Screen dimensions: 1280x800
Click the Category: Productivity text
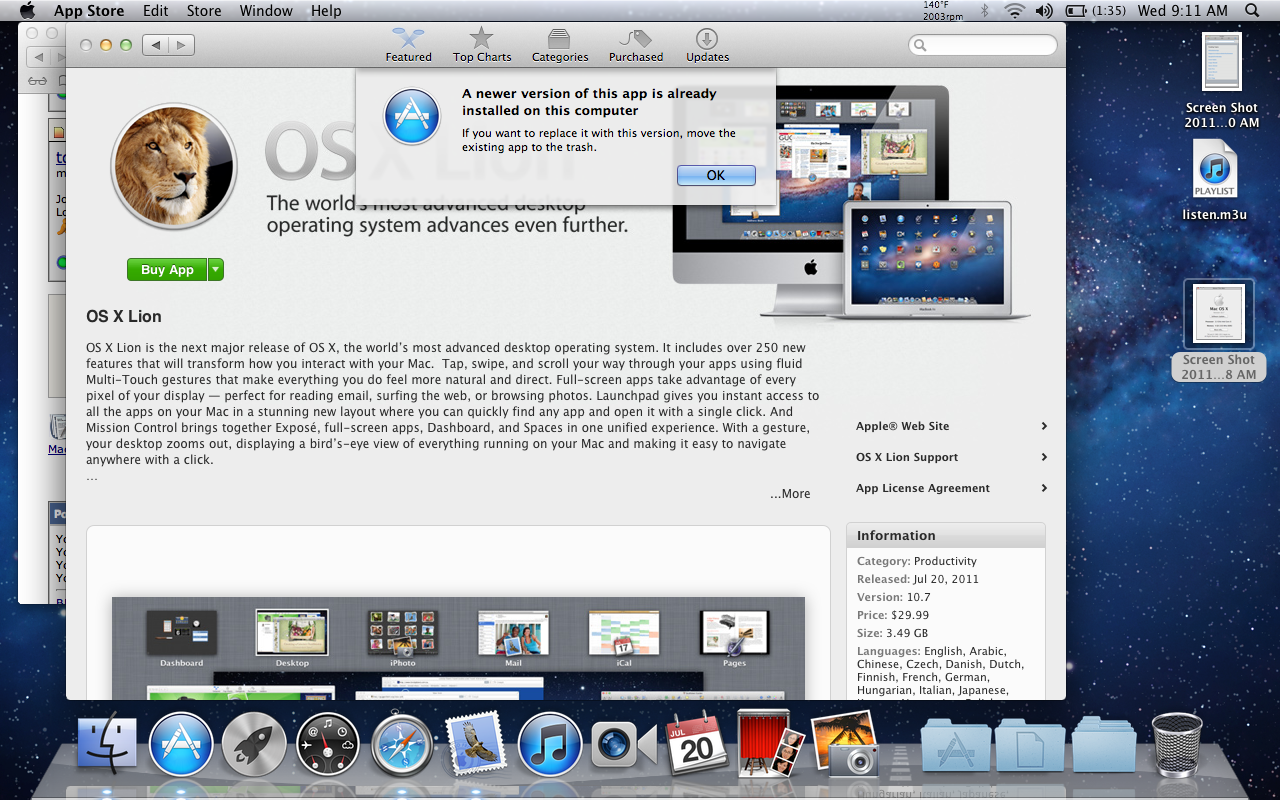(x=917, y=561)
